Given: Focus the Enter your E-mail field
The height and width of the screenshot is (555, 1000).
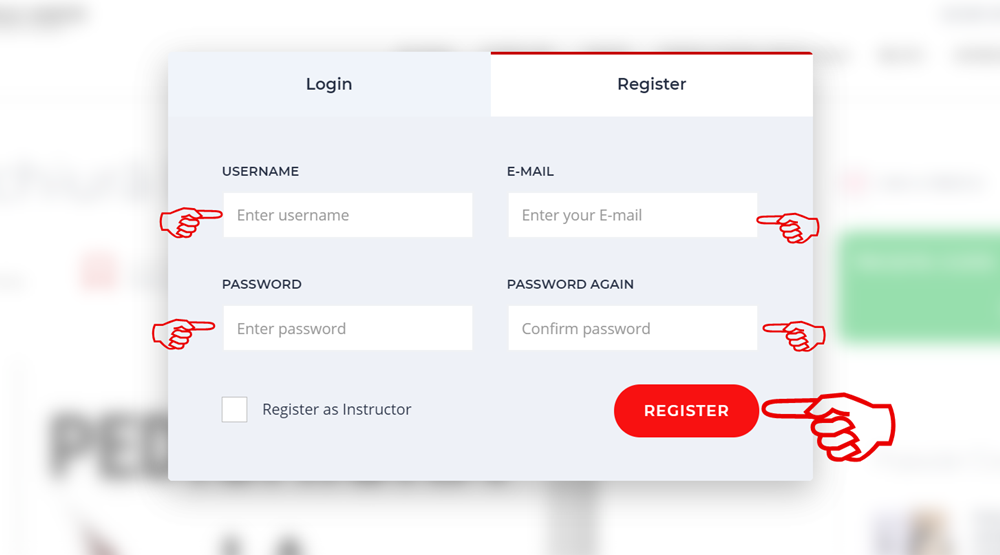Looking at the screenshot, I should tap(633, 215).
